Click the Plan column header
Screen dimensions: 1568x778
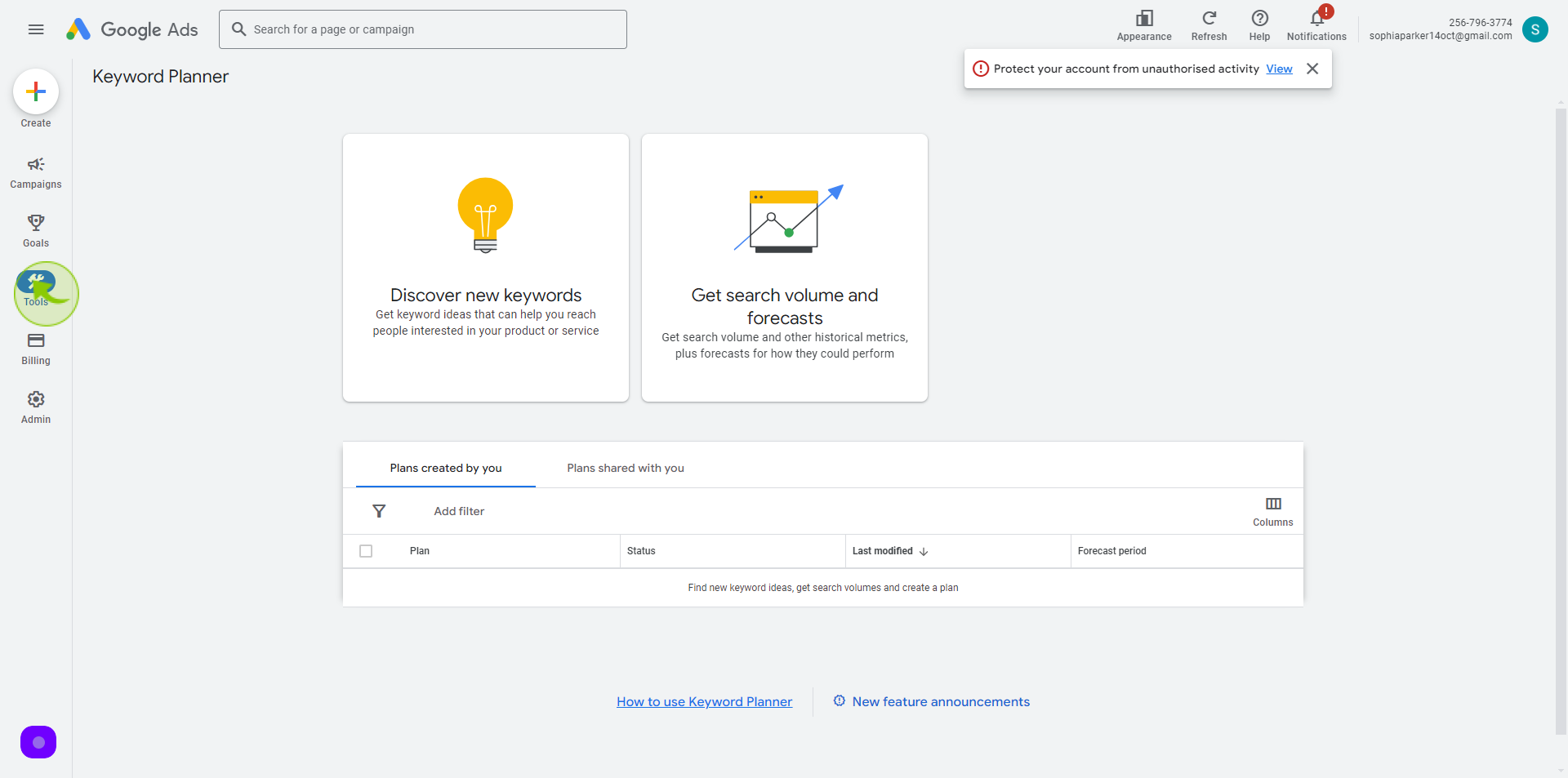pyautogui.click(x=420, y=551)
